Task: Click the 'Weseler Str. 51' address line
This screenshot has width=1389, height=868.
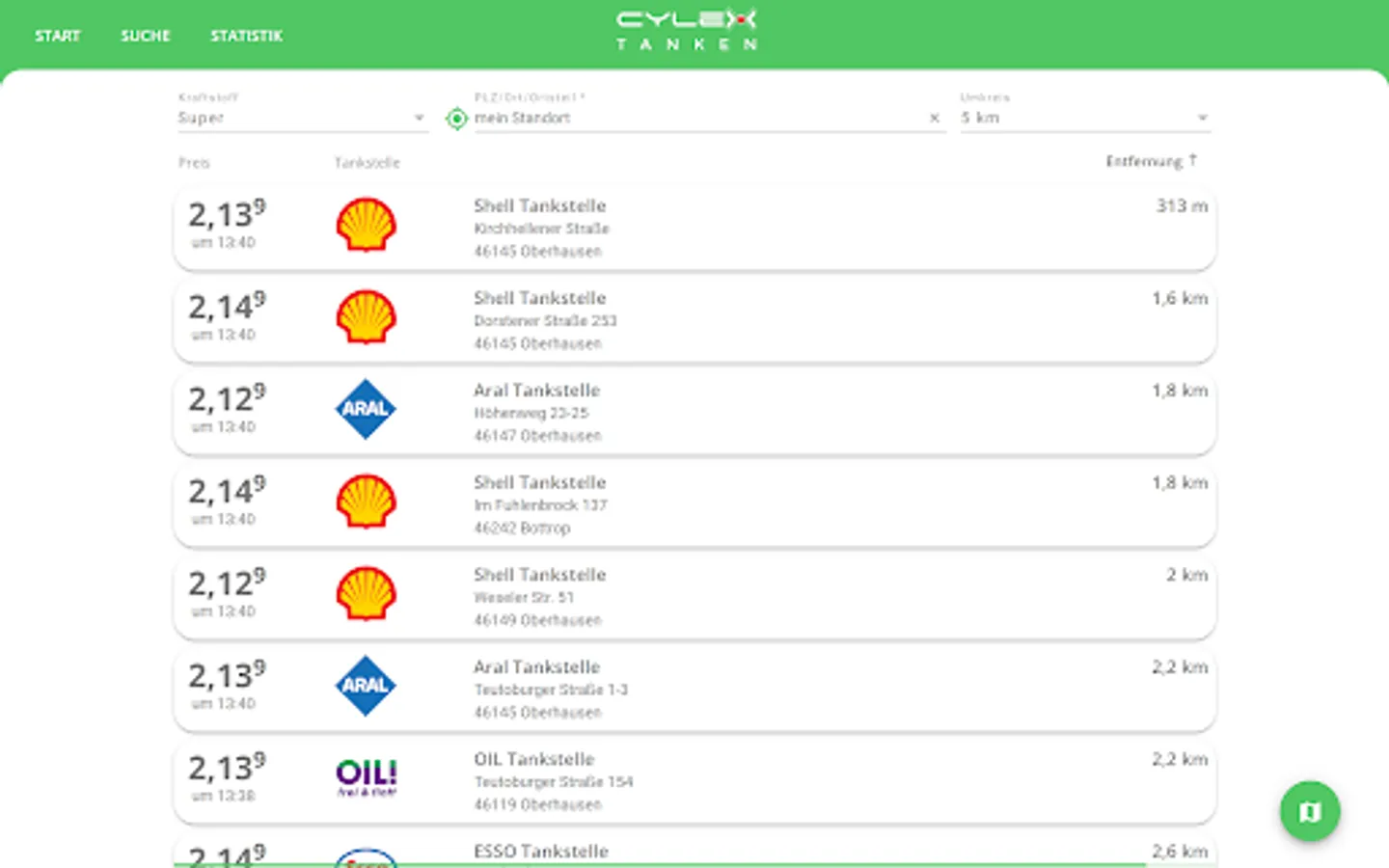Action: (524, 598)
